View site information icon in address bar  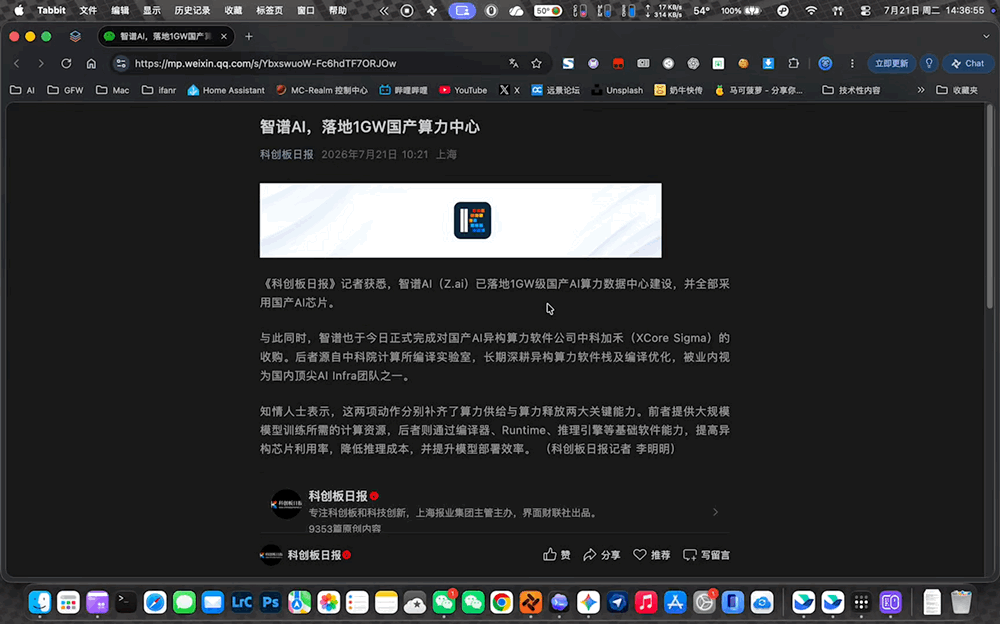121,63
